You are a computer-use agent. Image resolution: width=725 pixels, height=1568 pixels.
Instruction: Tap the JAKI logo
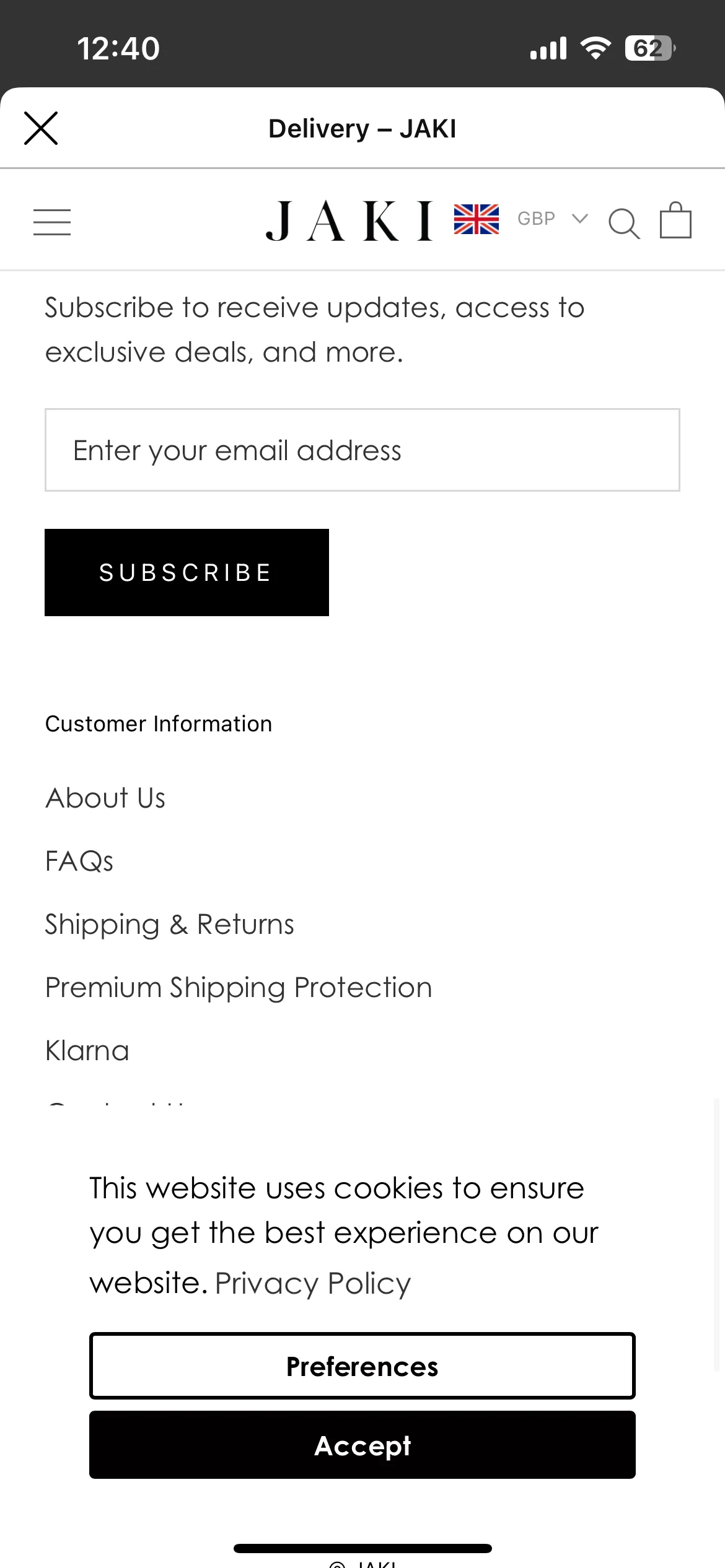[349, 221]
